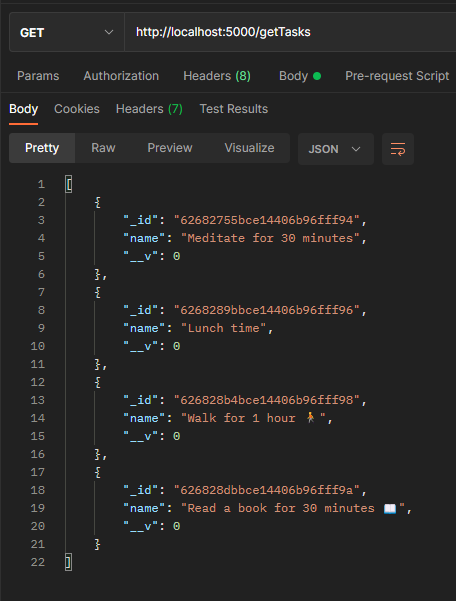Open the request Body tab

tap(300, 76)
